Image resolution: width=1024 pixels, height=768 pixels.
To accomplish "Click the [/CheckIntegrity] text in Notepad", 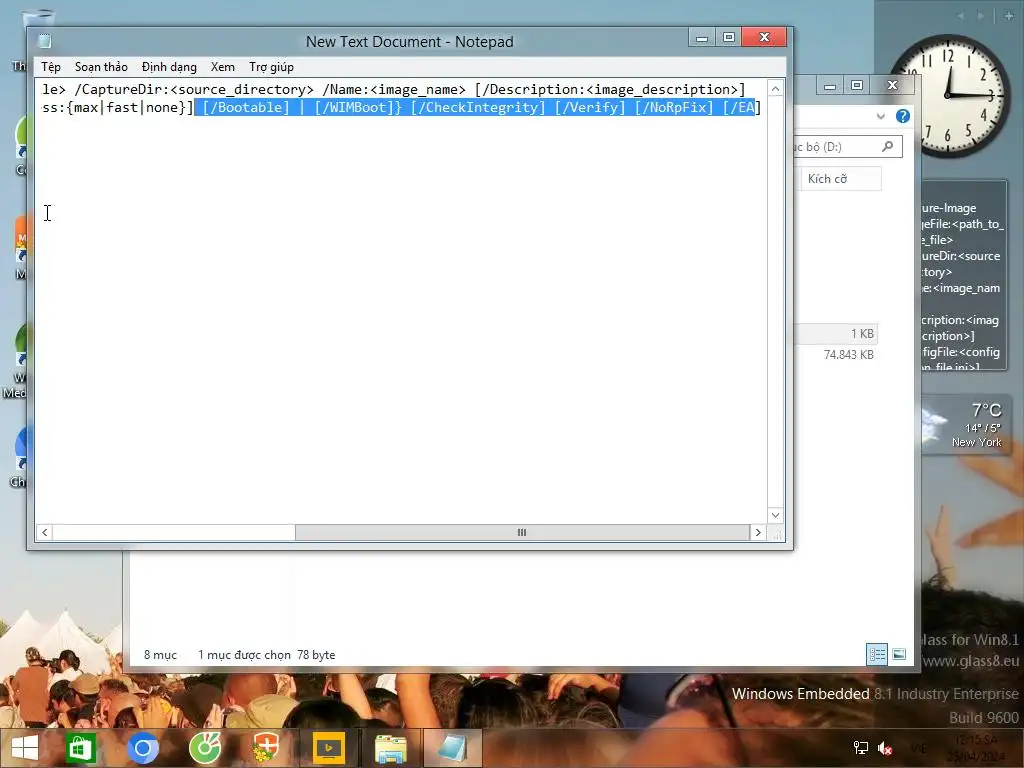I will [478, 107].
